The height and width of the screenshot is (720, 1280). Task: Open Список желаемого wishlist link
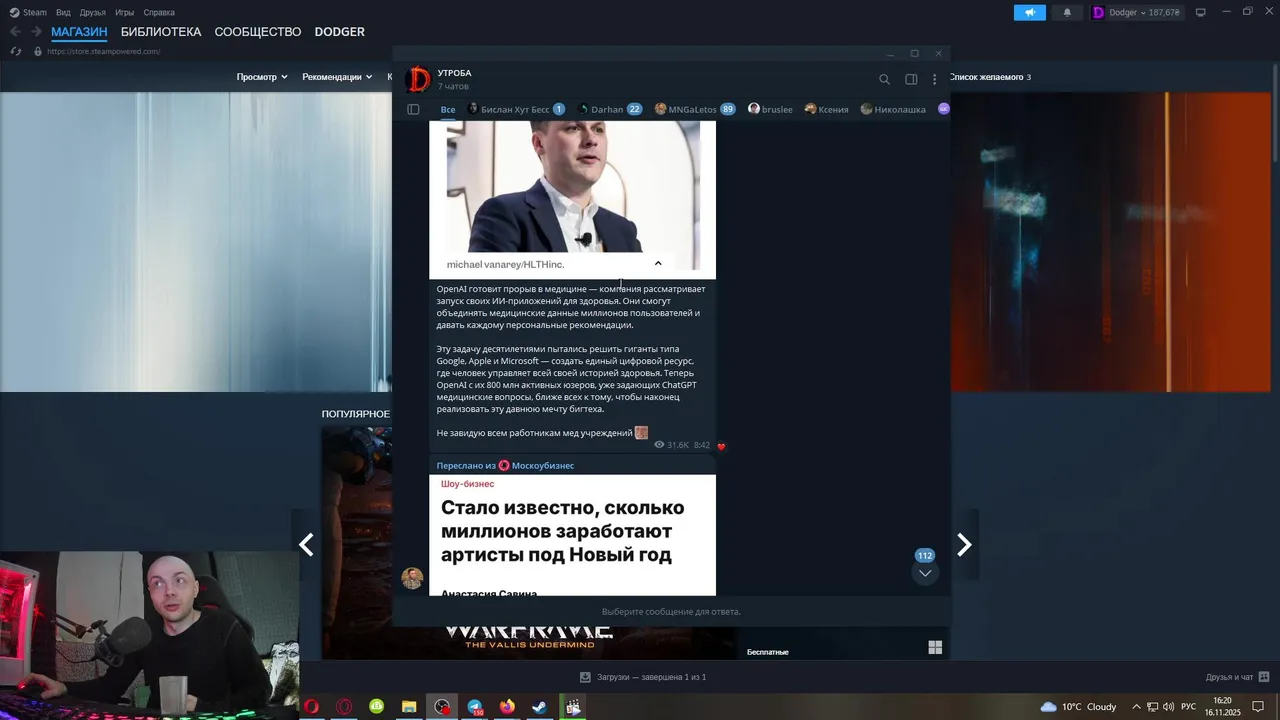(x=990, y=77)
